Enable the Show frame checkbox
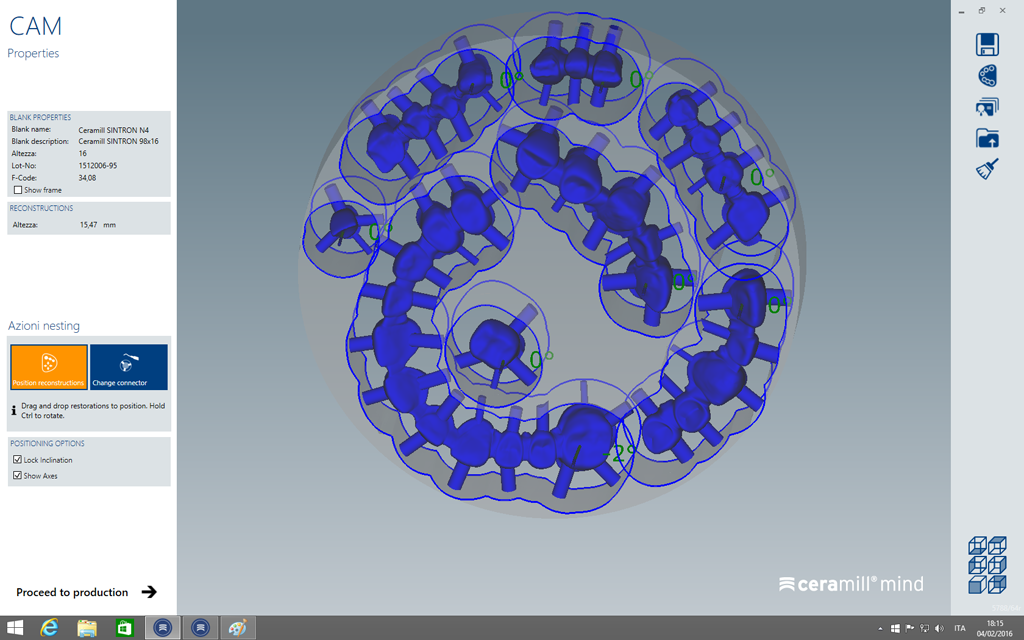The image size is (1024, 640). [x=18, y=190]
